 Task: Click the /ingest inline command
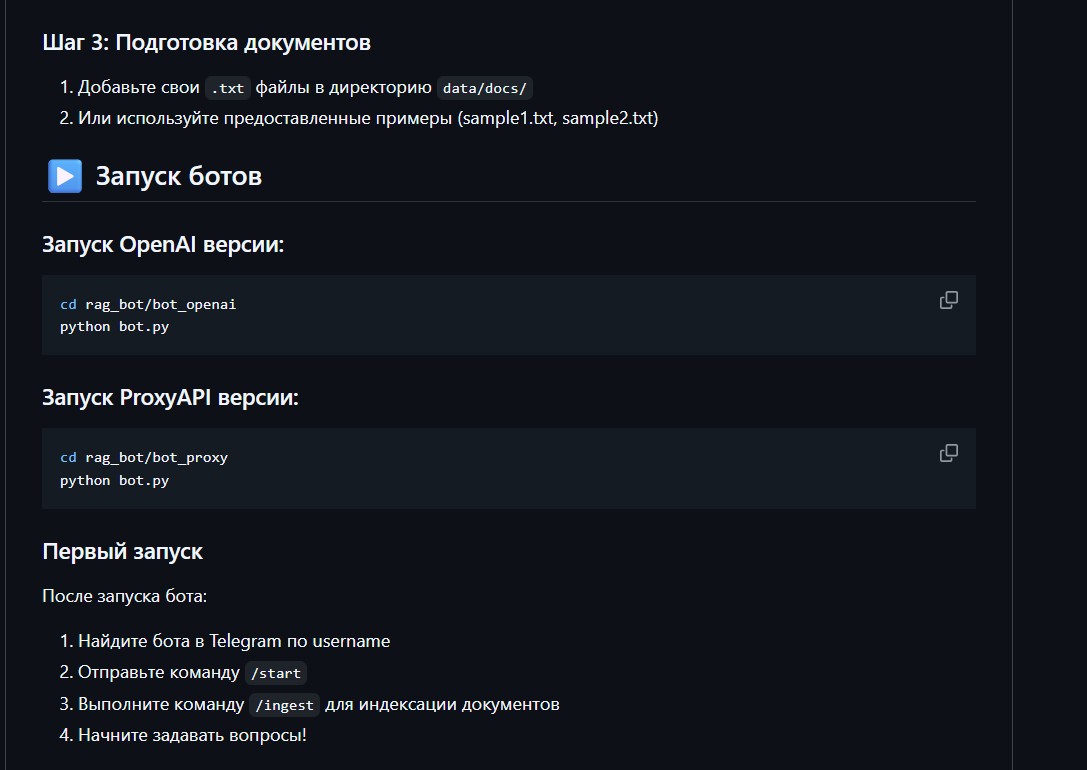(x=285, y=705)
